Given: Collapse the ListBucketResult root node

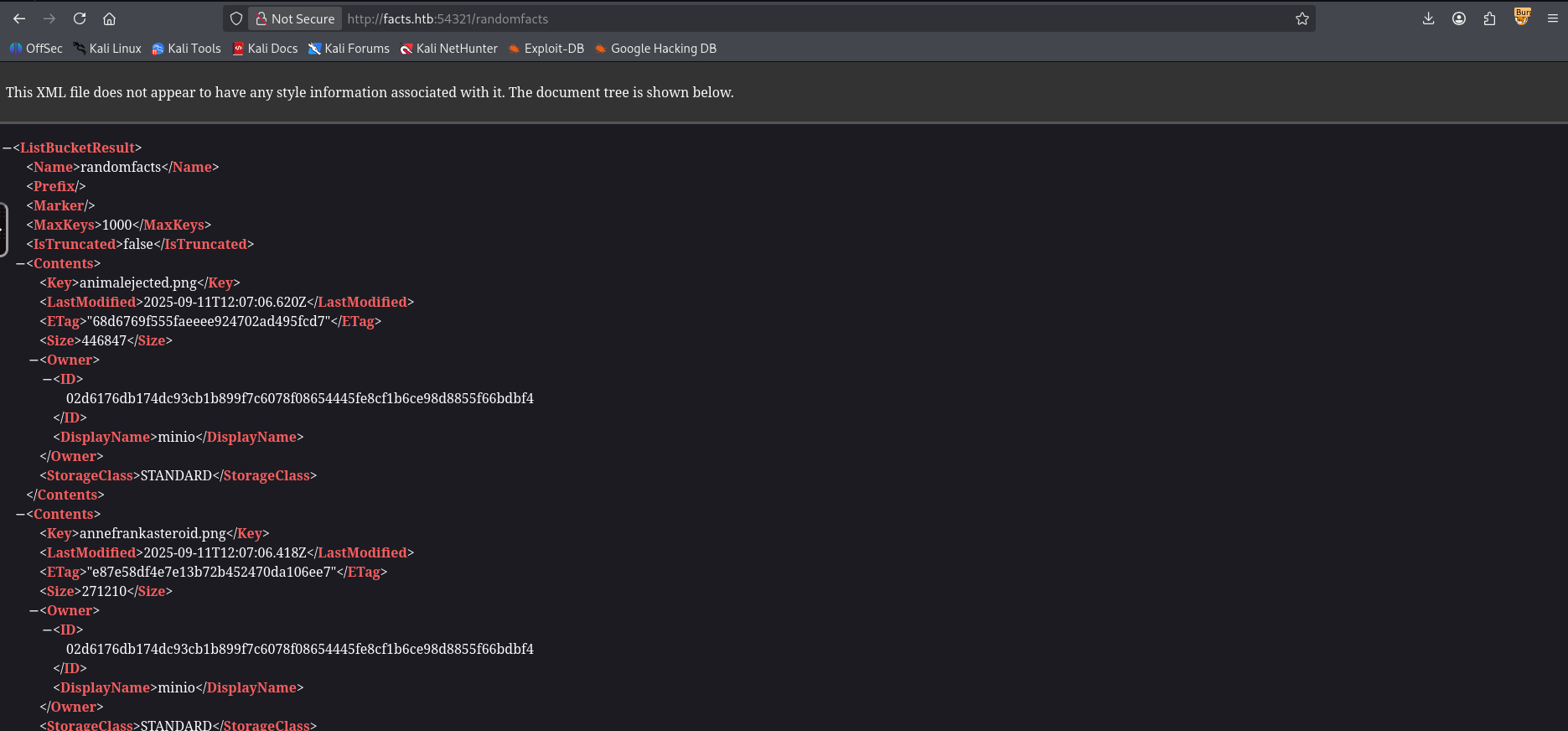Looking at the screenshot, I should pyautogui.click(x=7, y=148).
